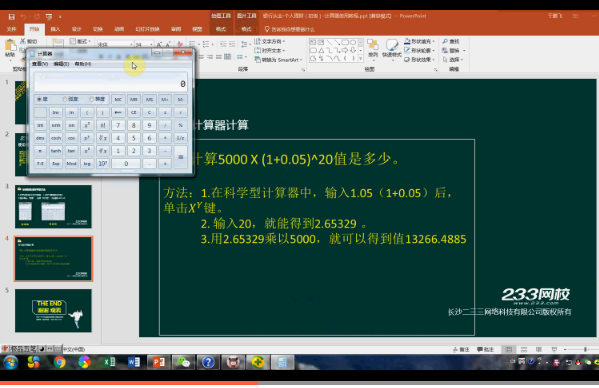Click the equals key on calculator

pos(181,157)
